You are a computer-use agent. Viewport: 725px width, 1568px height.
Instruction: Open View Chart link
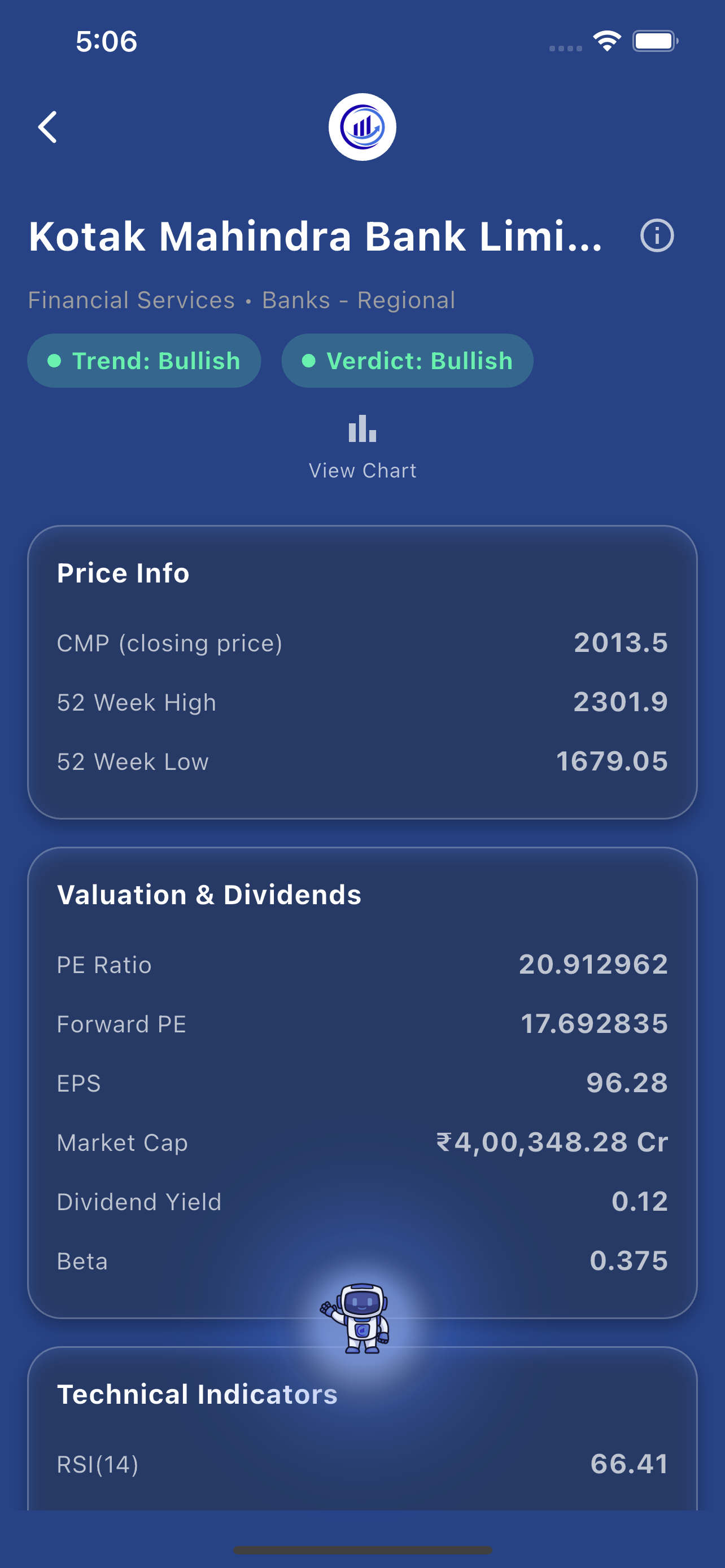[362, 471]
